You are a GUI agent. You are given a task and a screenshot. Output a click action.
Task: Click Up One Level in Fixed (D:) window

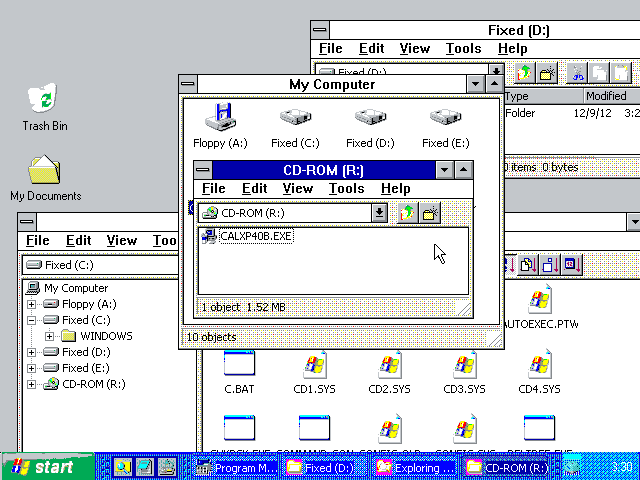pos(525,73)
